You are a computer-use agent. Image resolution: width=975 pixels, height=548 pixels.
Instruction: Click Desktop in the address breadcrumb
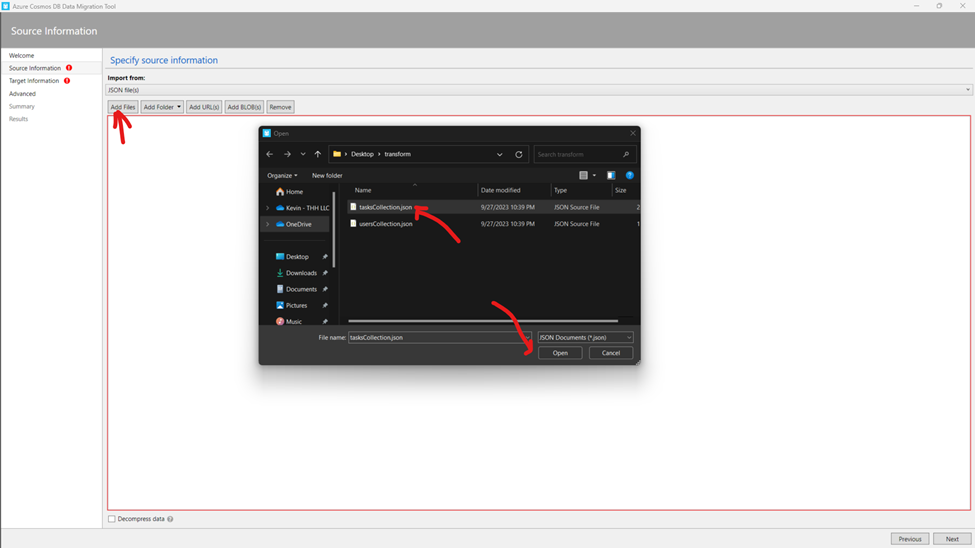(363, 154)
